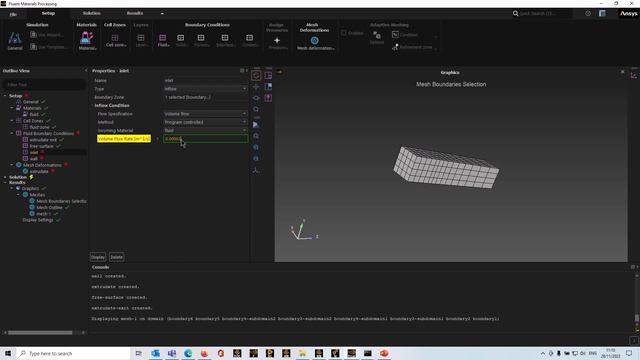
Task: Click the Name field showing inlet
Action: pyautogui.click(x=205, y=80)
